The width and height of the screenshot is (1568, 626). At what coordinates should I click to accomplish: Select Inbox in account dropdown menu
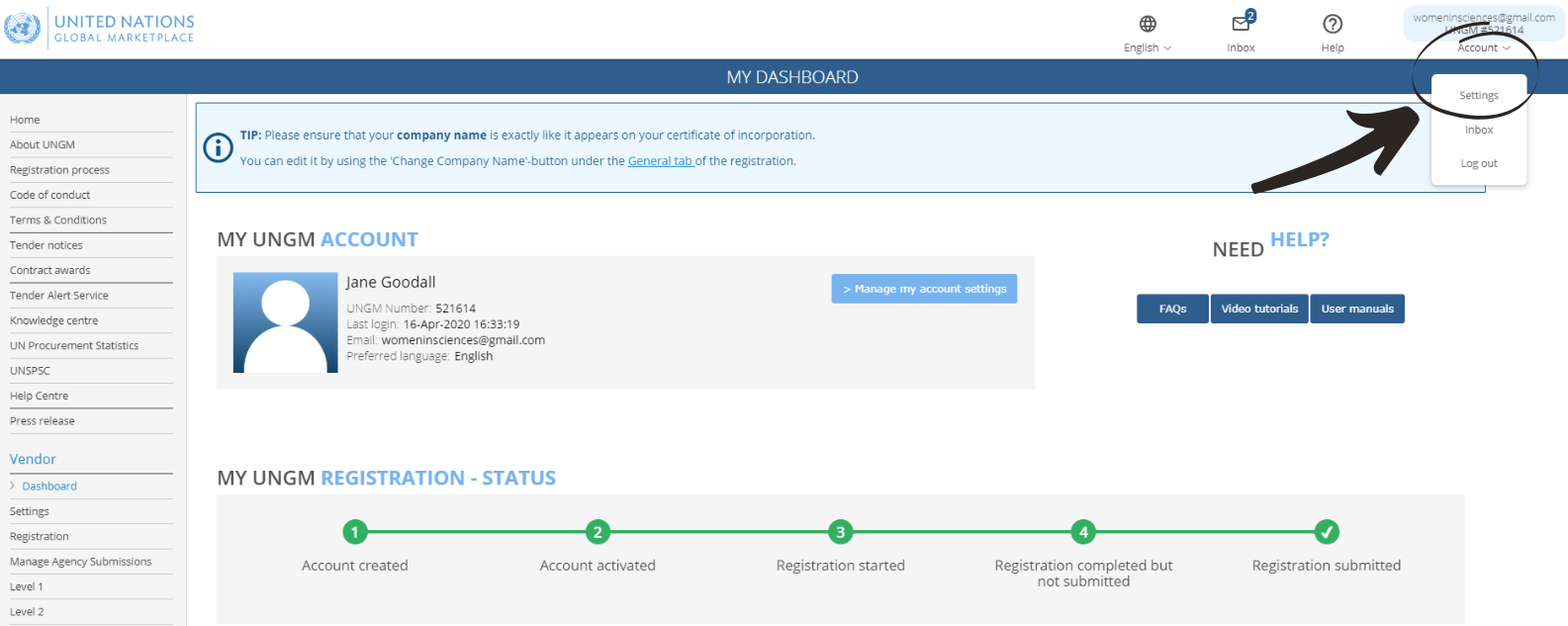click(x=1479, y=130)
